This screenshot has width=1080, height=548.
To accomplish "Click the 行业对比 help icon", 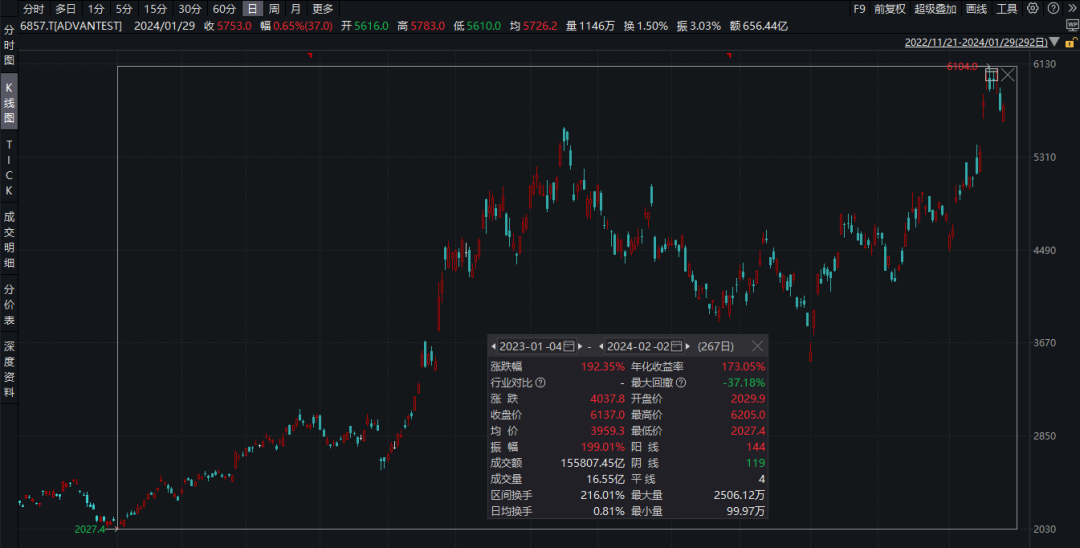I will point(541,382).
